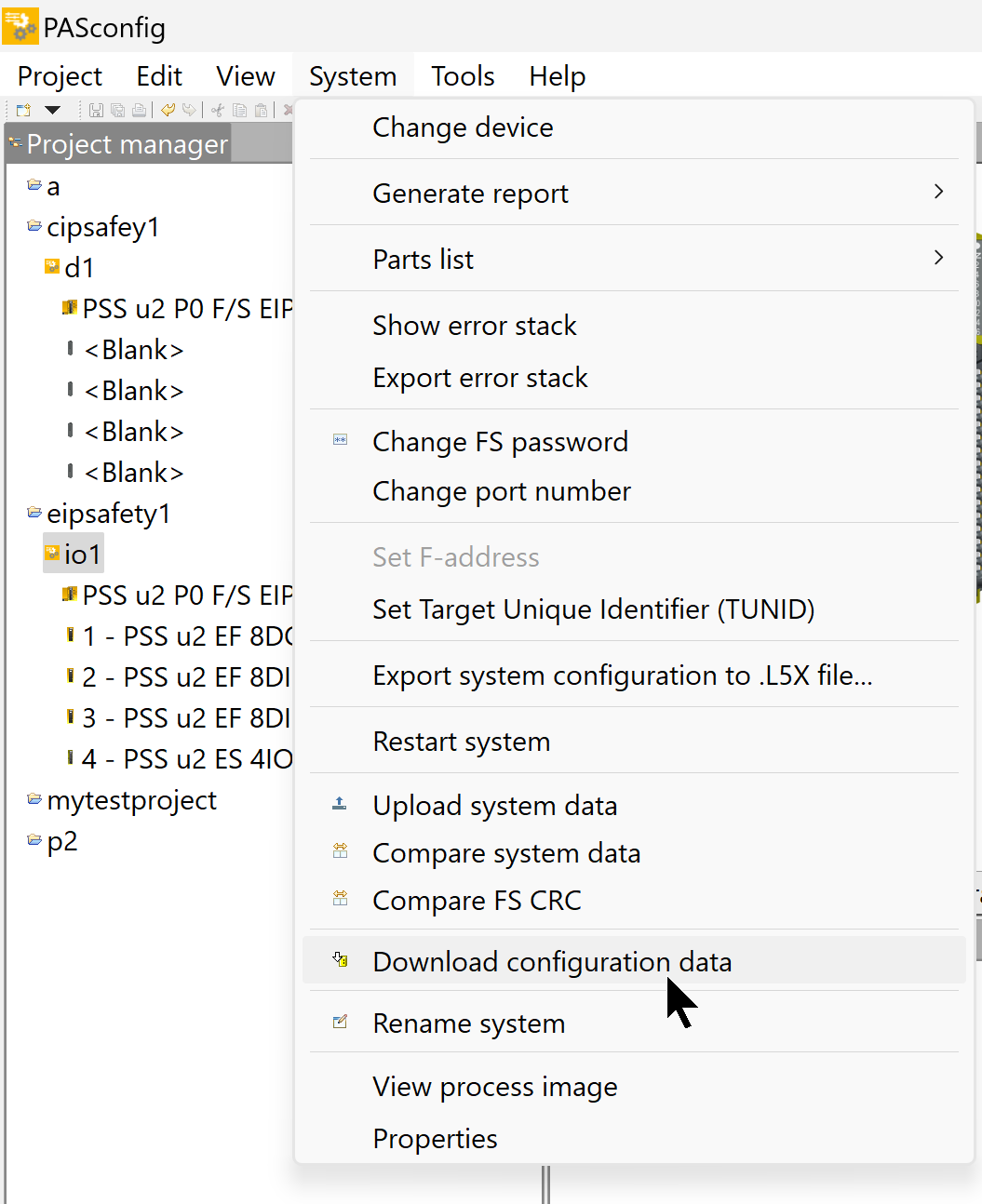
Task: Click the d1 device icon
Action: [x=52, y=267]
